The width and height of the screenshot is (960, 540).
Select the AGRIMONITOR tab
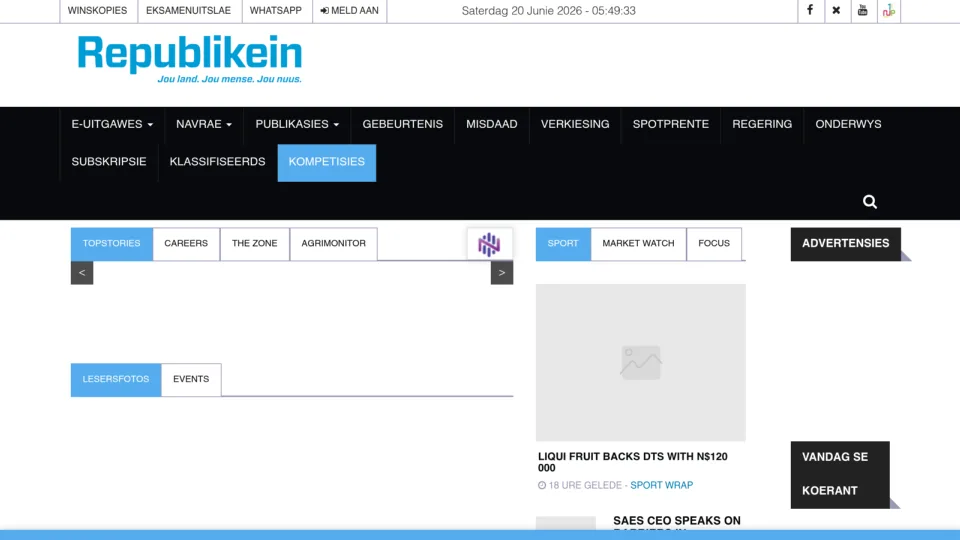coord(334,244)
